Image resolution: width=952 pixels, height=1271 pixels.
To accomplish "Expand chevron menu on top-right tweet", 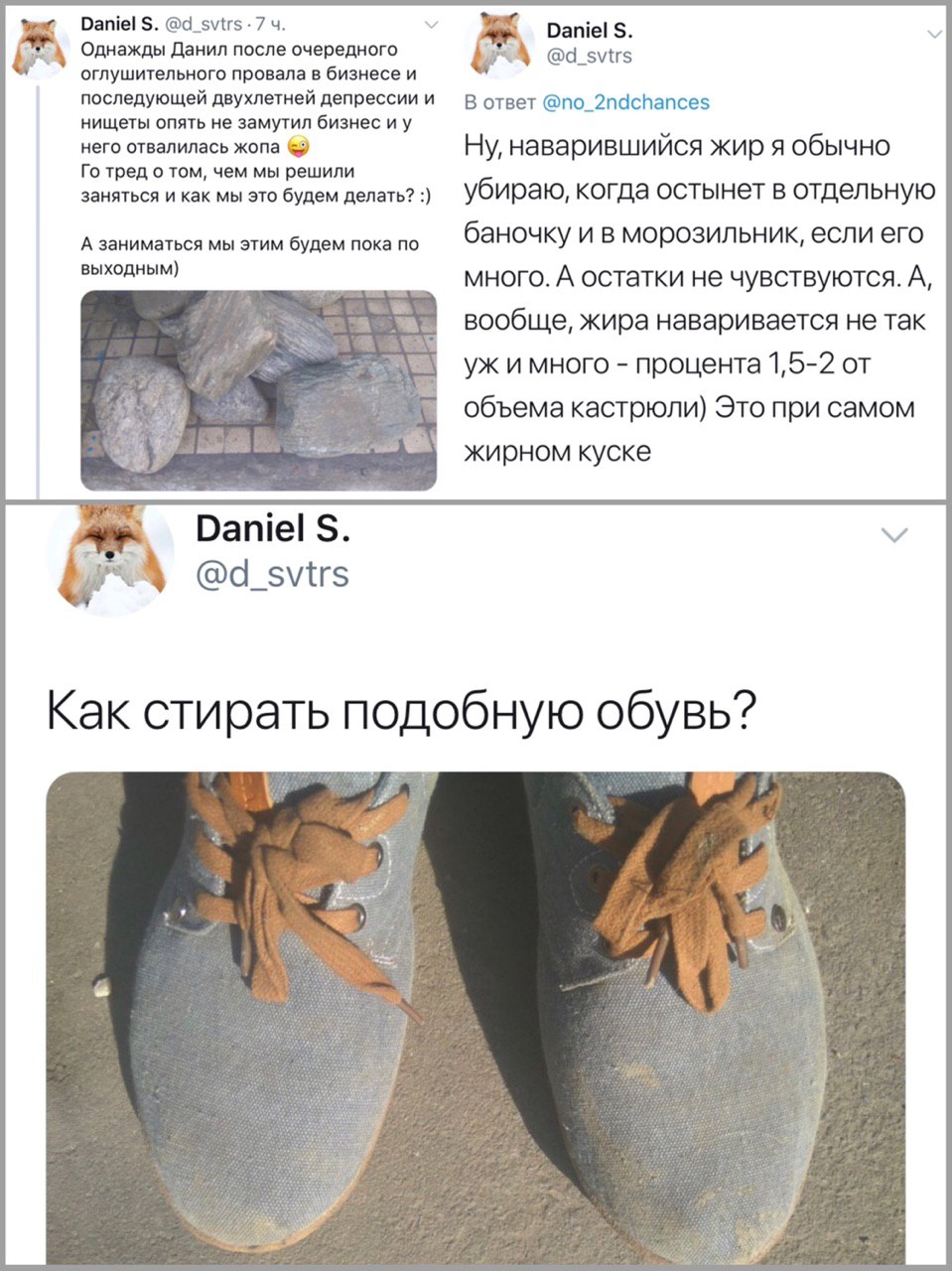I will (933, 34).
